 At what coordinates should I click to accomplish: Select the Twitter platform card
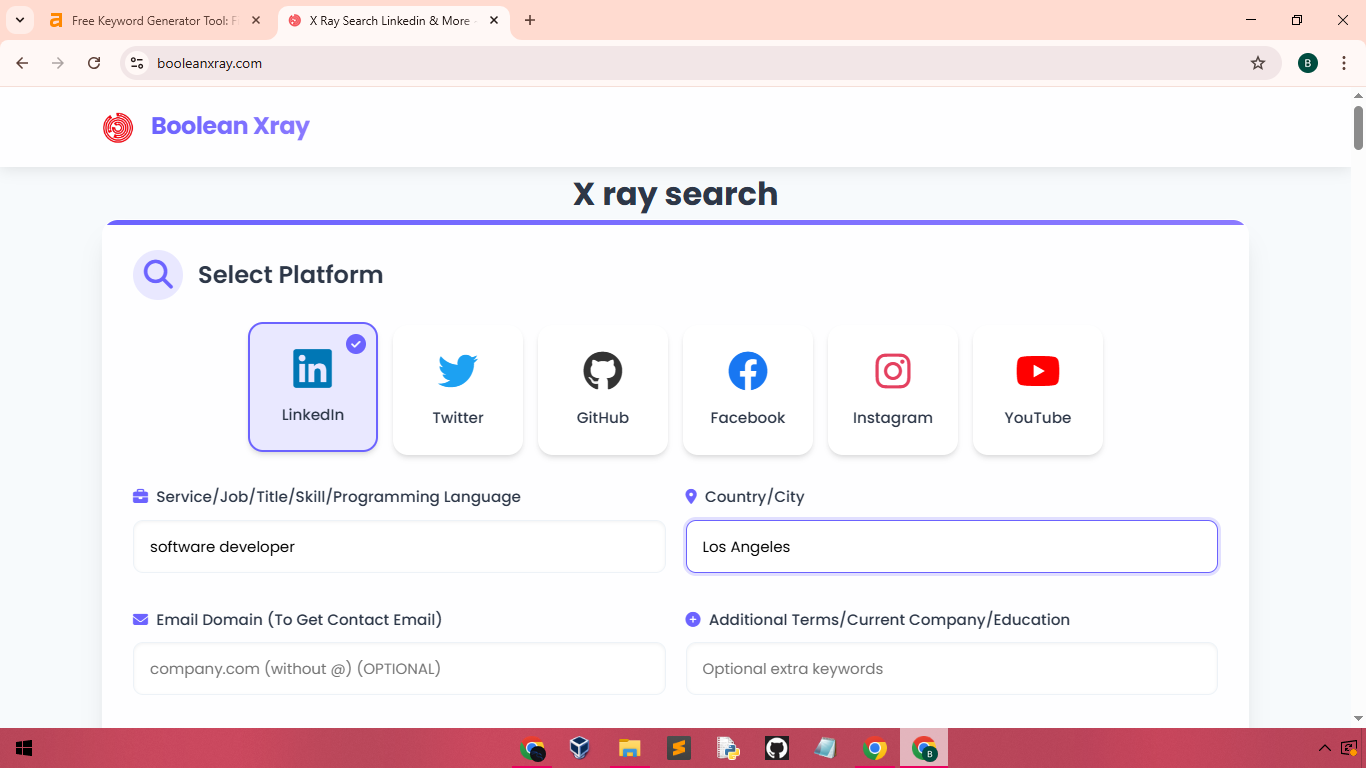[x=458, y=388]
